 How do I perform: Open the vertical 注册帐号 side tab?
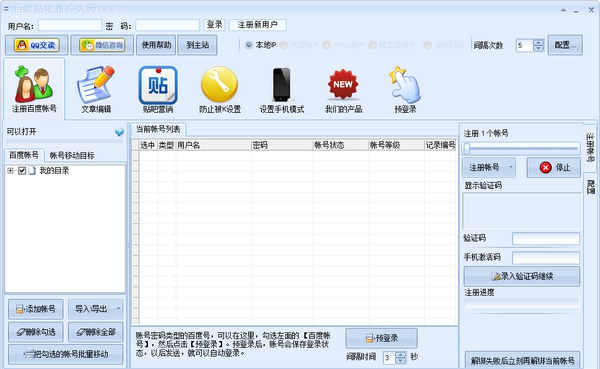(590, 147)
